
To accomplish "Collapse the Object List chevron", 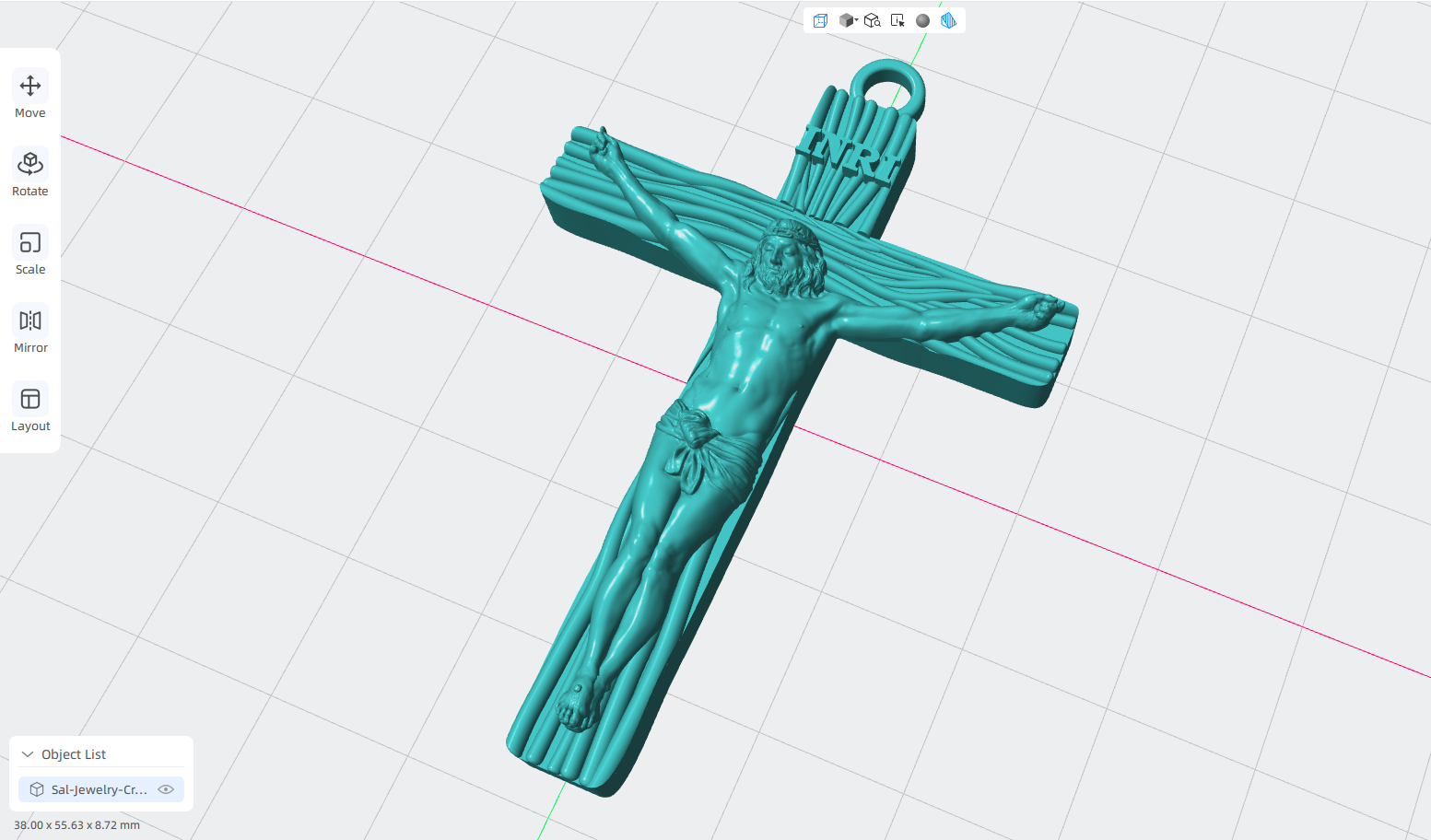I will click(28, 754).
